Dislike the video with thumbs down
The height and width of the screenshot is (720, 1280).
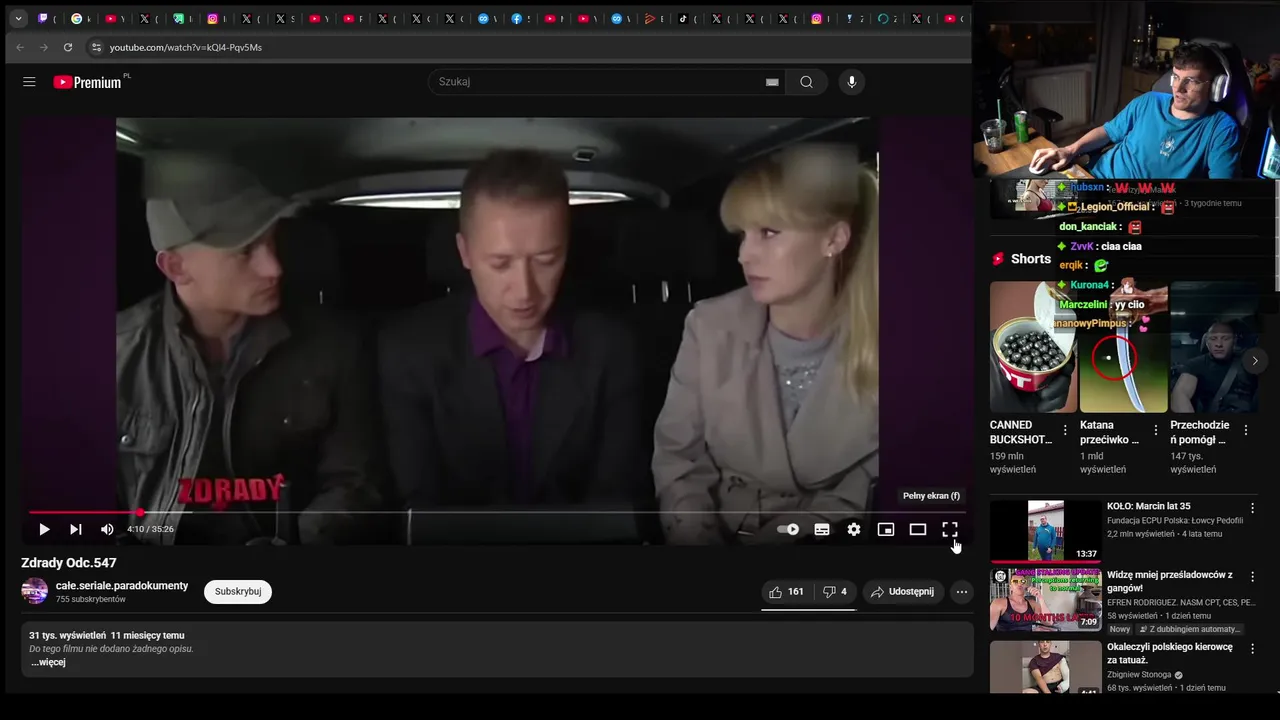835,591
